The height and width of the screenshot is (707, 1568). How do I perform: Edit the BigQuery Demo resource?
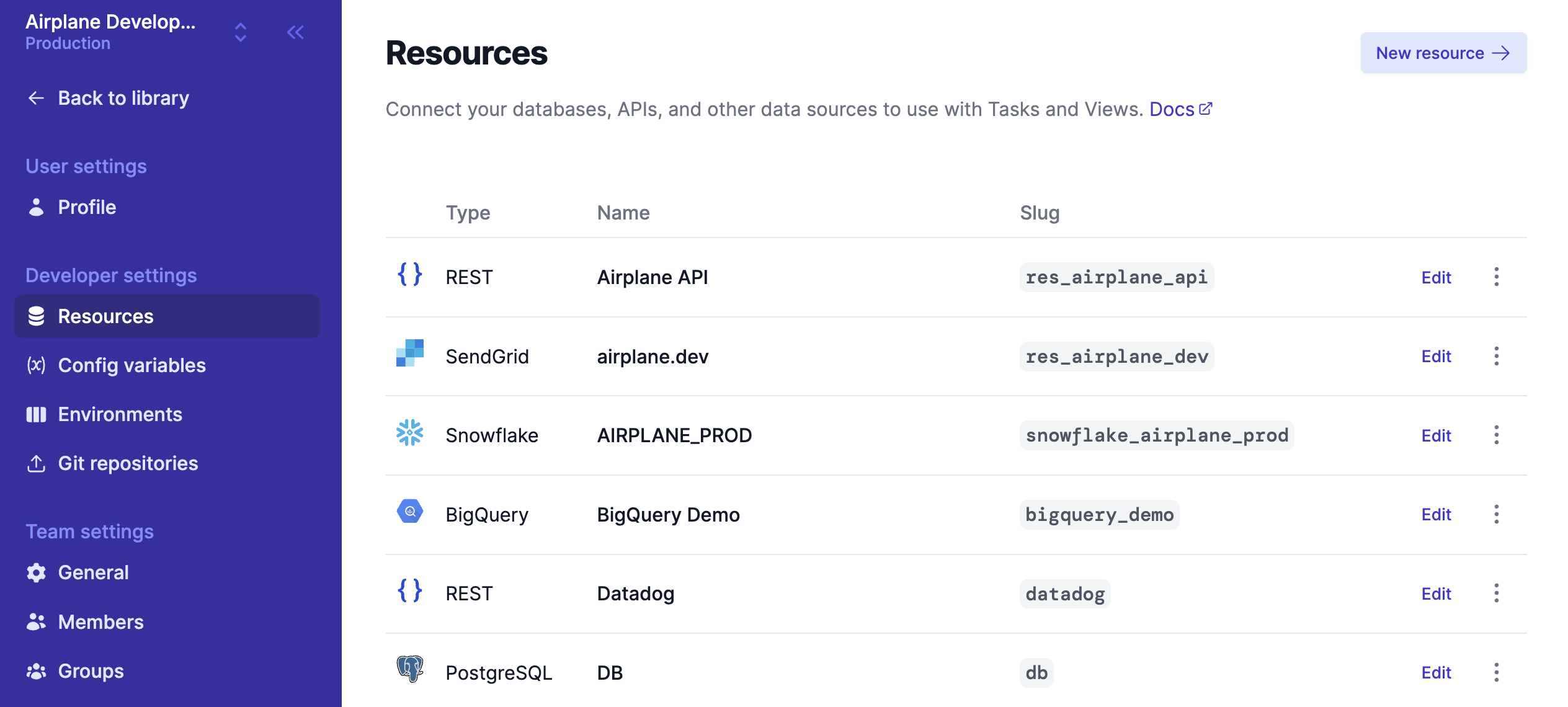(x=1436, y=514)
